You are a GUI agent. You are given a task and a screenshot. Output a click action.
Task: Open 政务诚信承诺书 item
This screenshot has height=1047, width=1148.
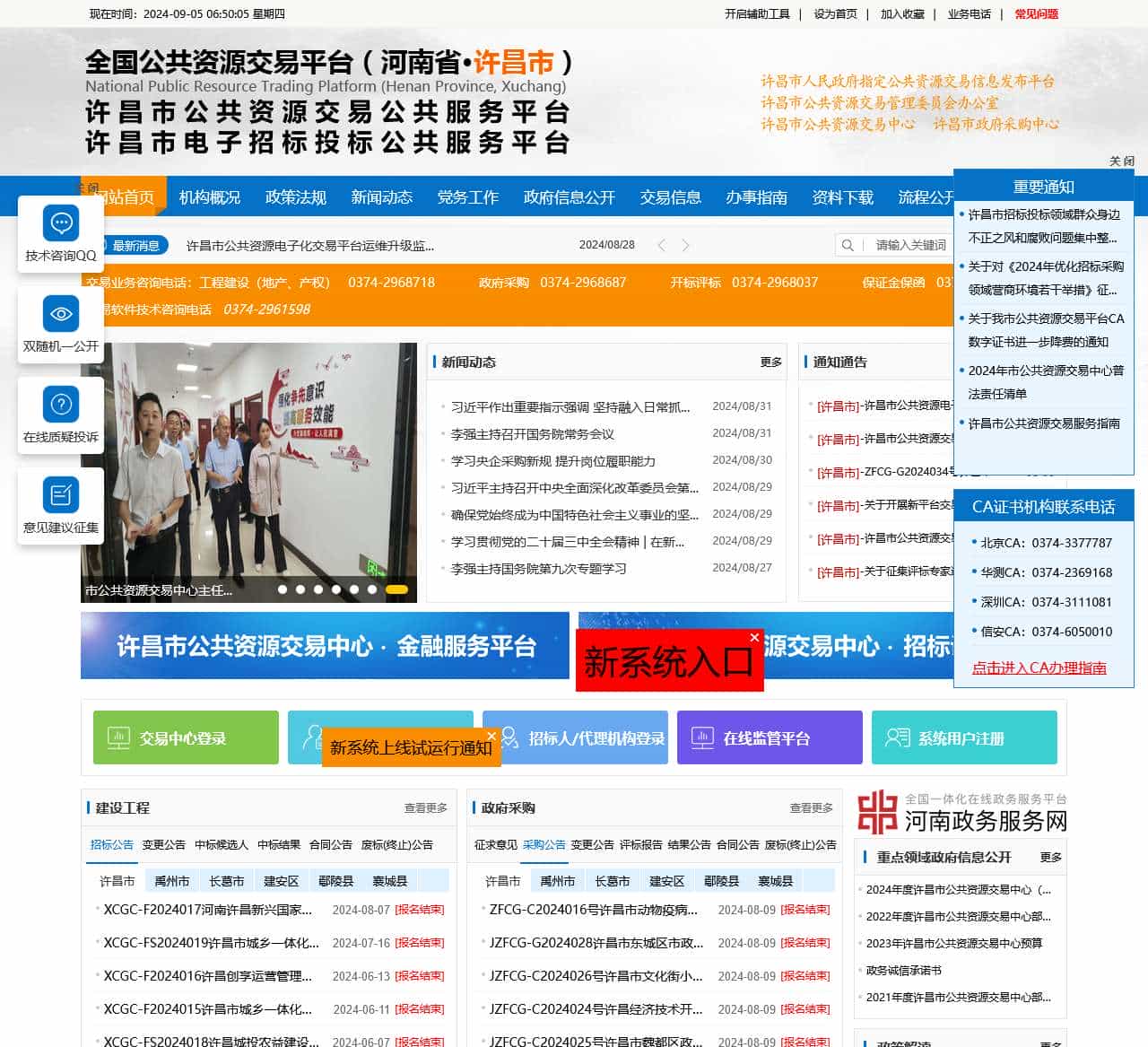[x=904, y=970]
